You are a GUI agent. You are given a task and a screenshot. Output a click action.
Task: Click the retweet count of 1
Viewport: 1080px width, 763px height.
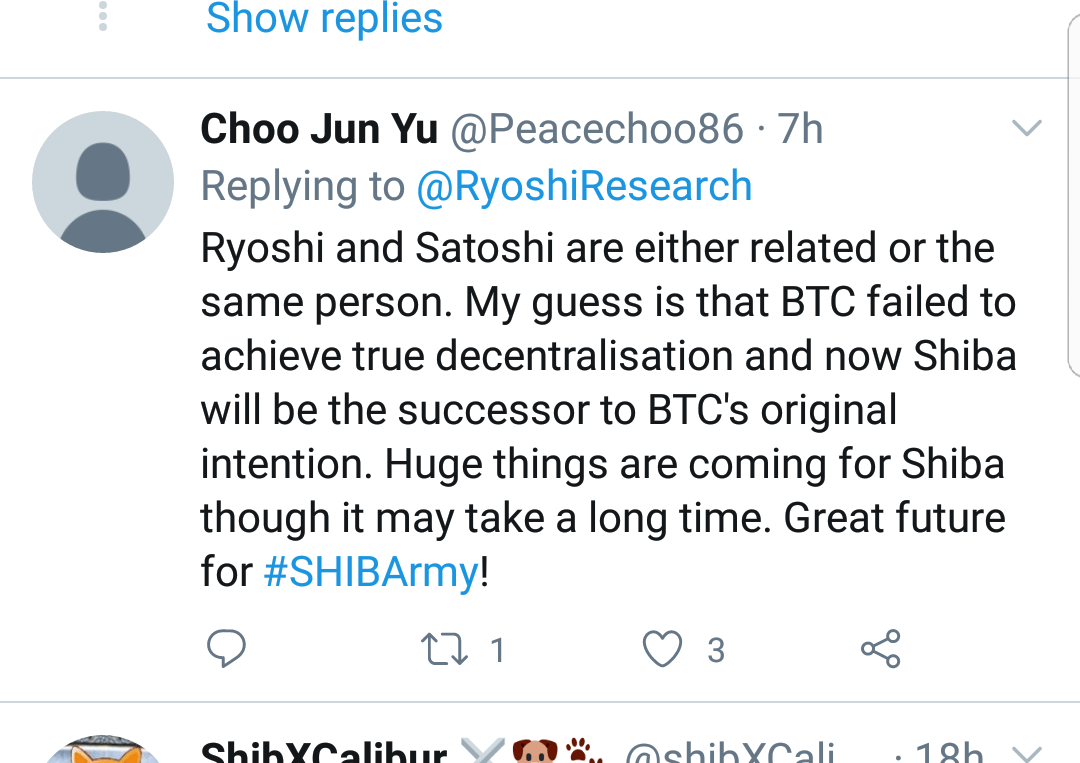tap(497, 651)
